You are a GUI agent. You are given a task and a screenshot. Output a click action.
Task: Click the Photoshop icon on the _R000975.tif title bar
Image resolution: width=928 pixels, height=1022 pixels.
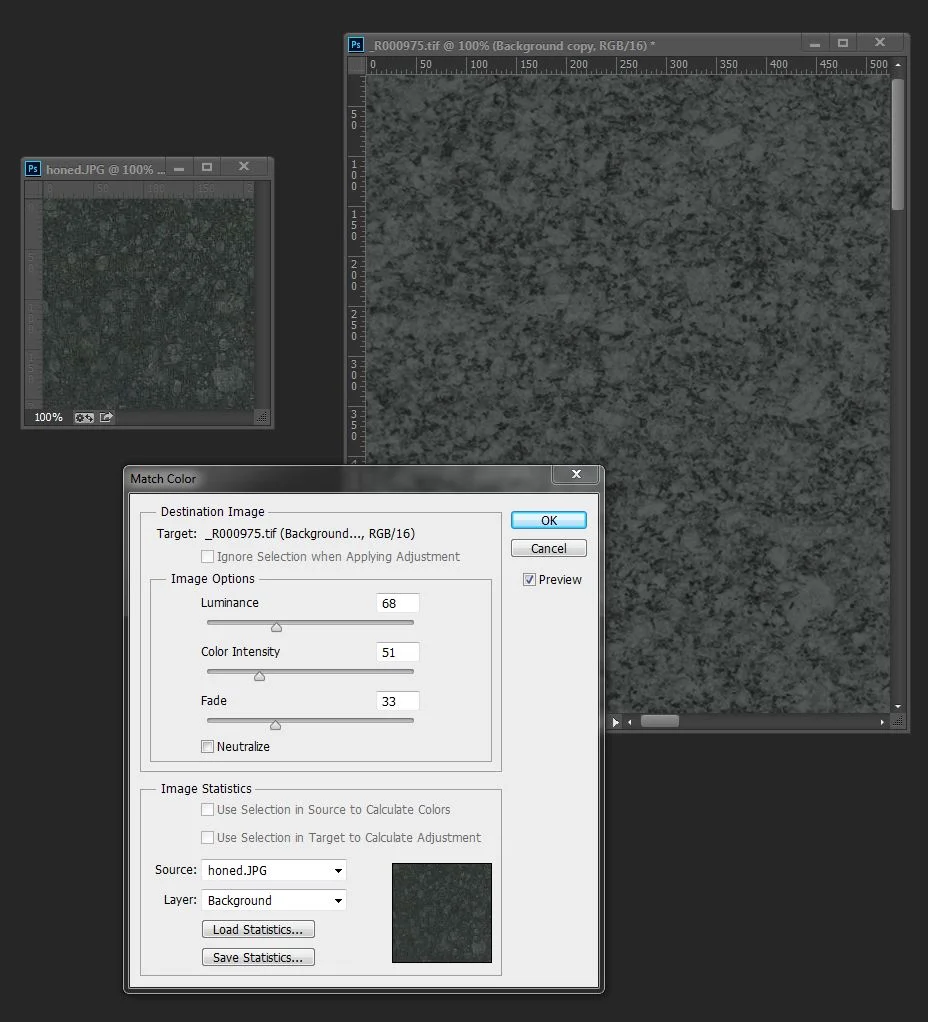pyautogui.click(x=356, y=44)
